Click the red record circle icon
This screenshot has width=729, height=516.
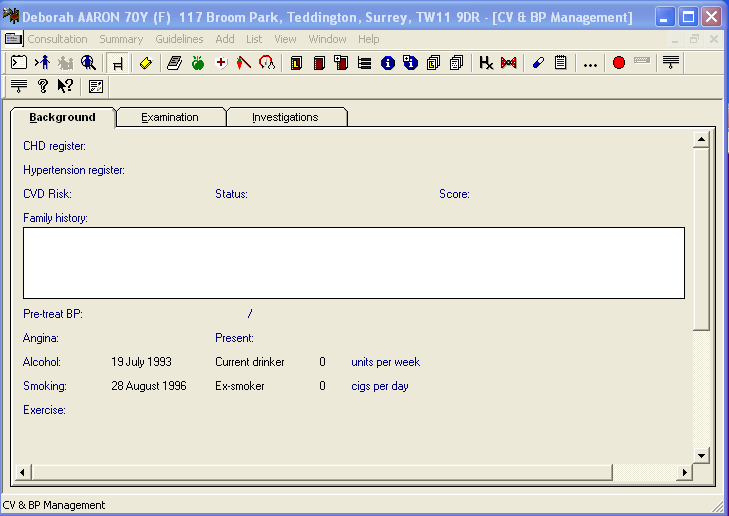coord(619,63)
